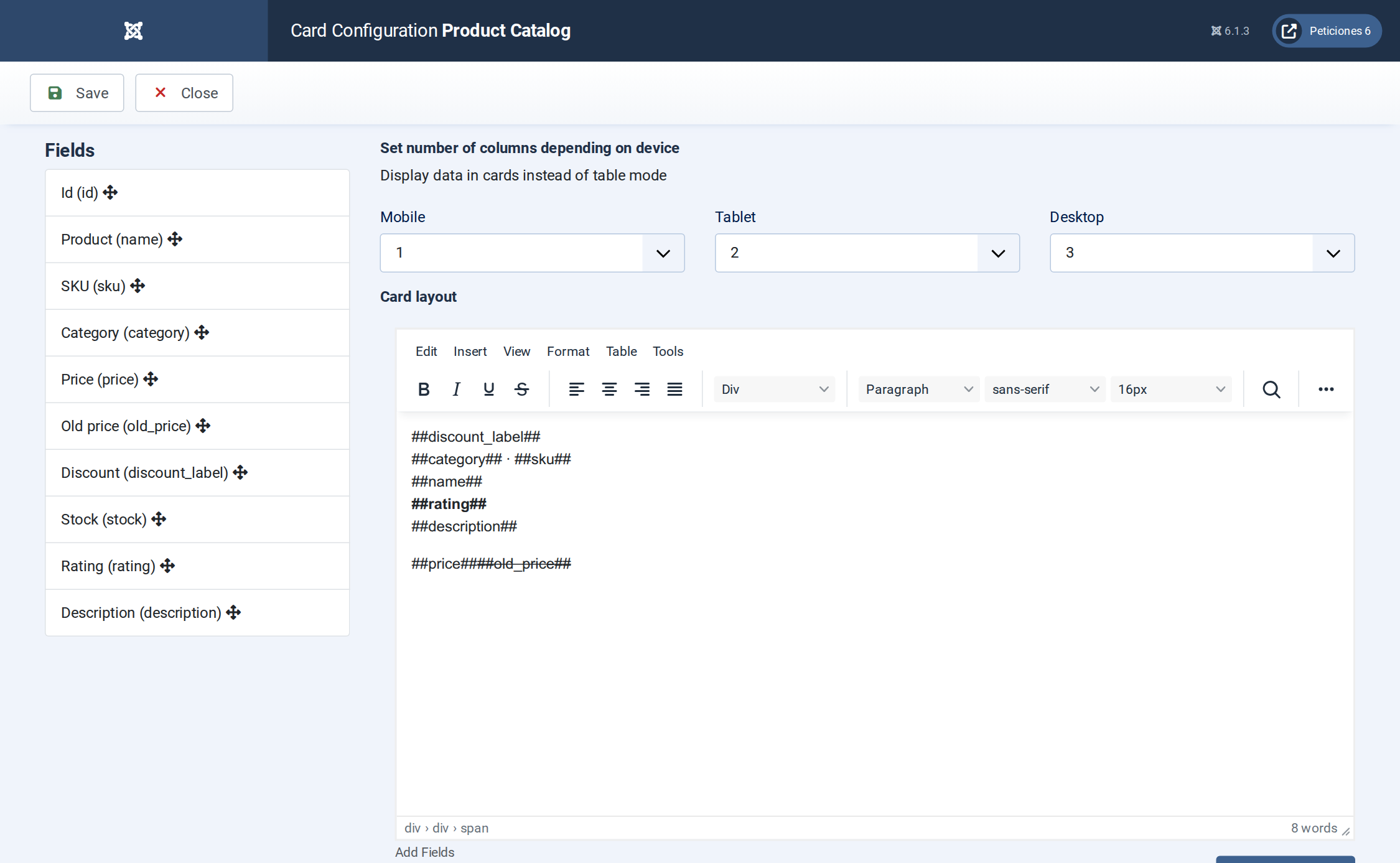Toggle Strikethrough formatting
Viewport: 1400px width, 863px height.
pos(521,390)
